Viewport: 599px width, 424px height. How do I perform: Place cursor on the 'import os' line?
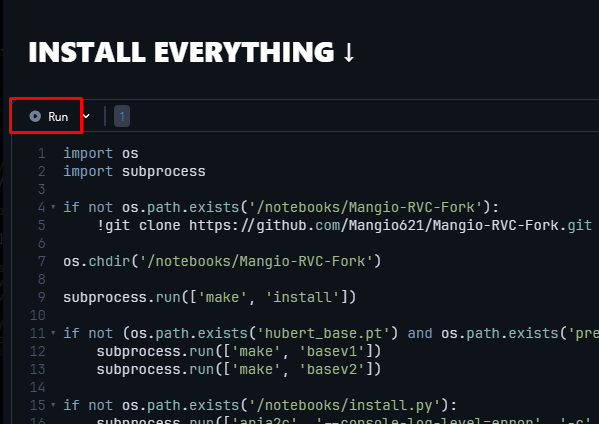(101, 154)
